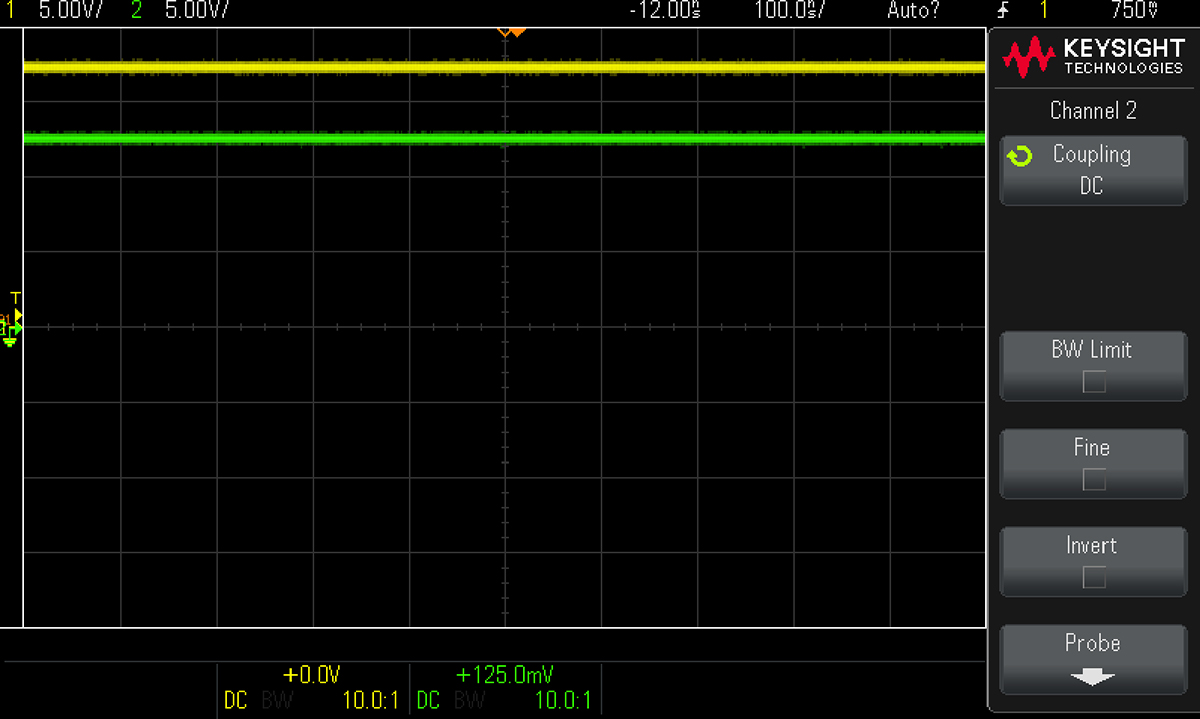Click the Keysight waveform logo icon
Image resolution: width=1200 pixels, height=719 pixels.
[x=1029, y=57]
